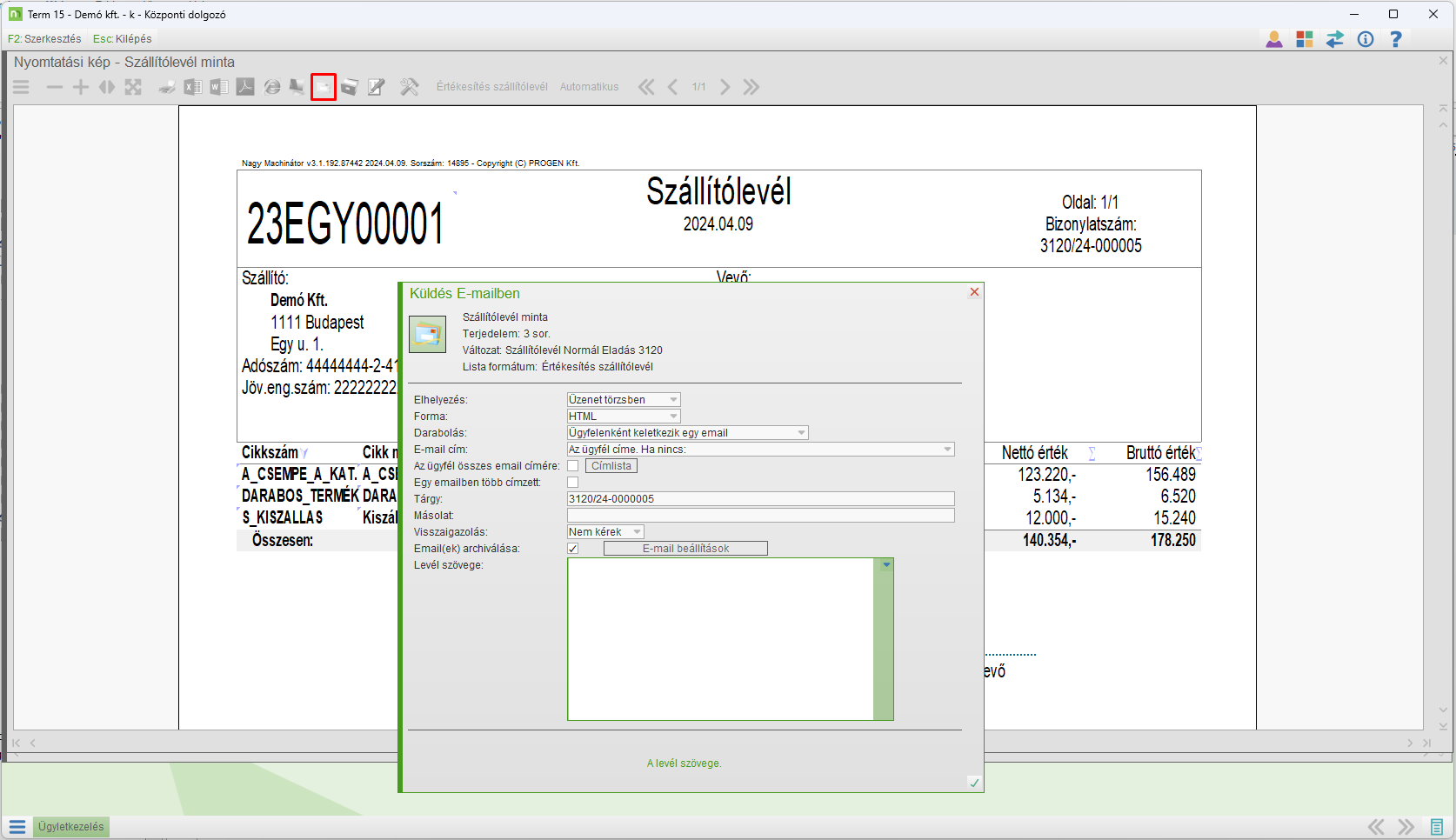
Task: Click into the Másolat input field
Action: tap(760, 516)
